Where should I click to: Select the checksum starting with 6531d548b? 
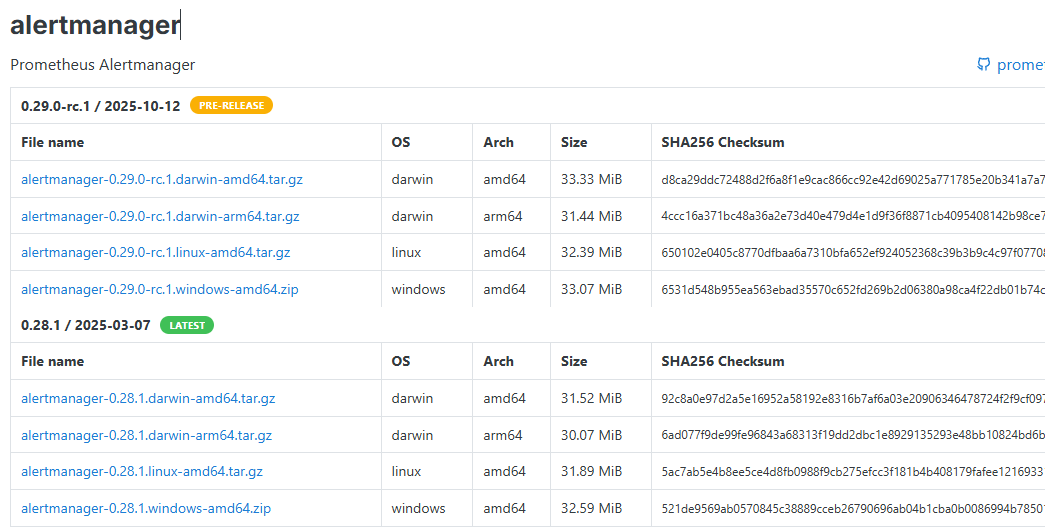(x=853, y=289)
